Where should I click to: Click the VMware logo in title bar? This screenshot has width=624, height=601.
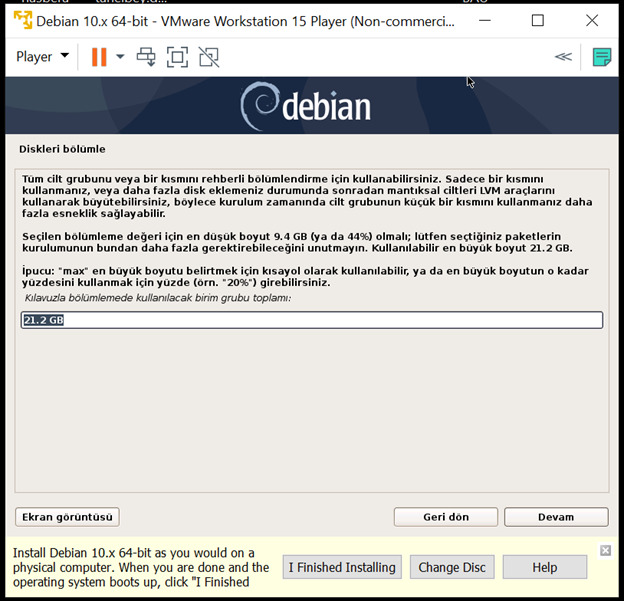click(x=23, y=20)
